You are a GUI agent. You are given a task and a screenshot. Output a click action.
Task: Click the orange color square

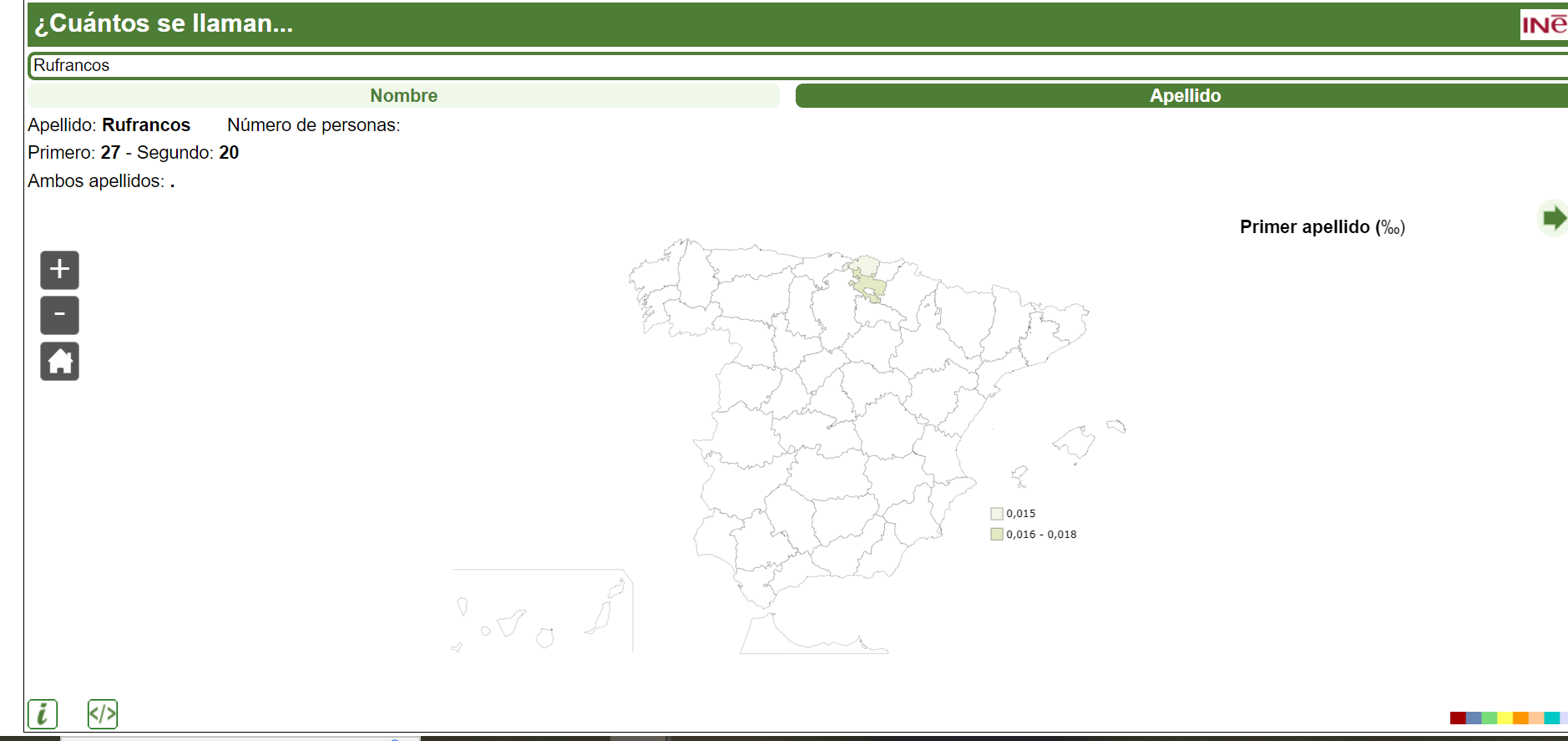[1520, 718]
